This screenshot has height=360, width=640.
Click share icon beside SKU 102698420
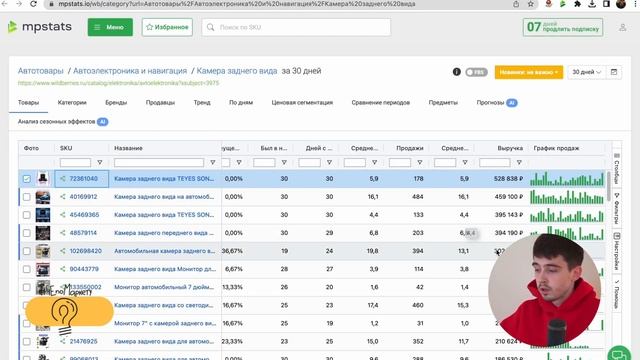[x=63, y=251]
